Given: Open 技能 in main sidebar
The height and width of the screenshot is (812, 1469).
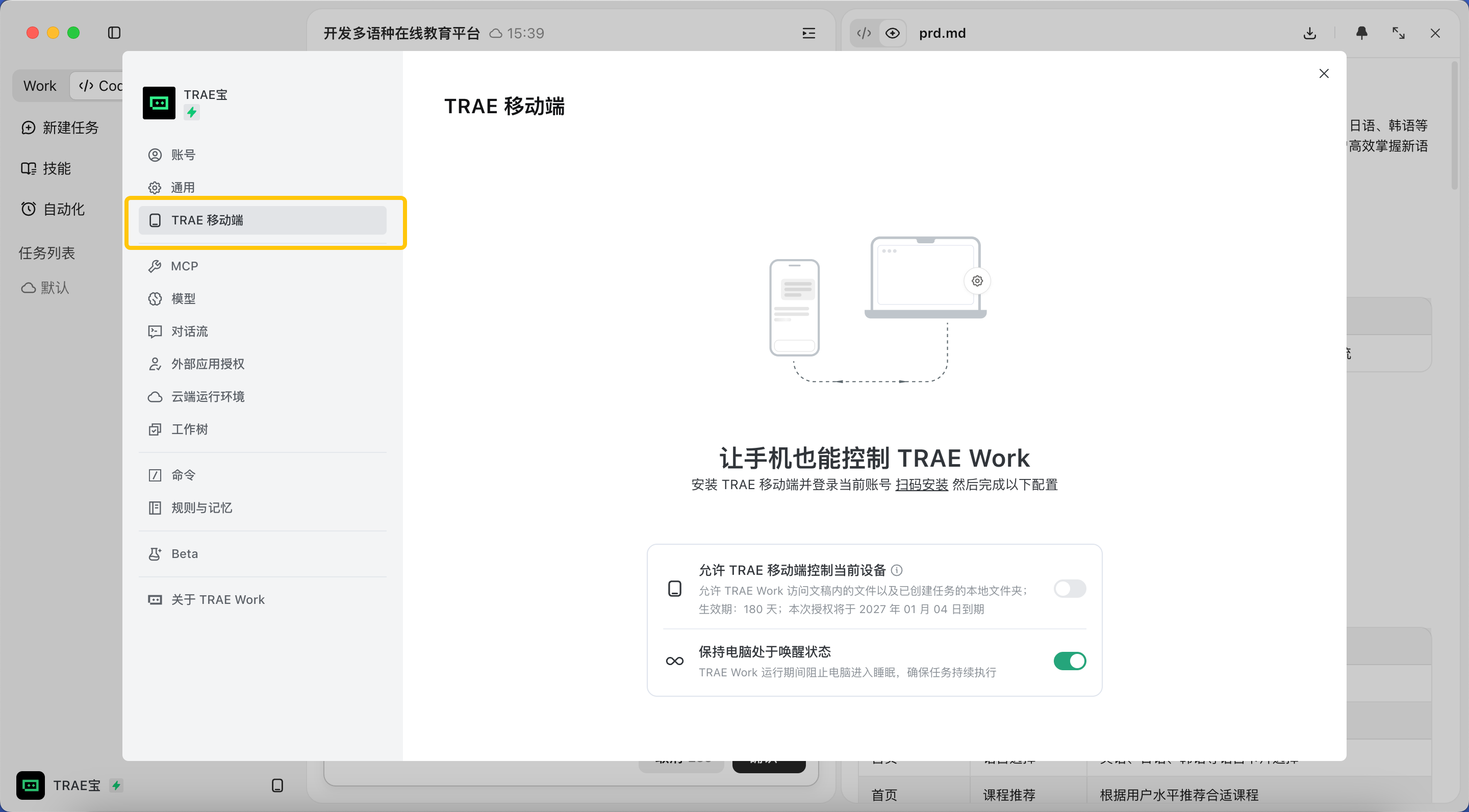Looking at the screenshot, I should [46, 168].
